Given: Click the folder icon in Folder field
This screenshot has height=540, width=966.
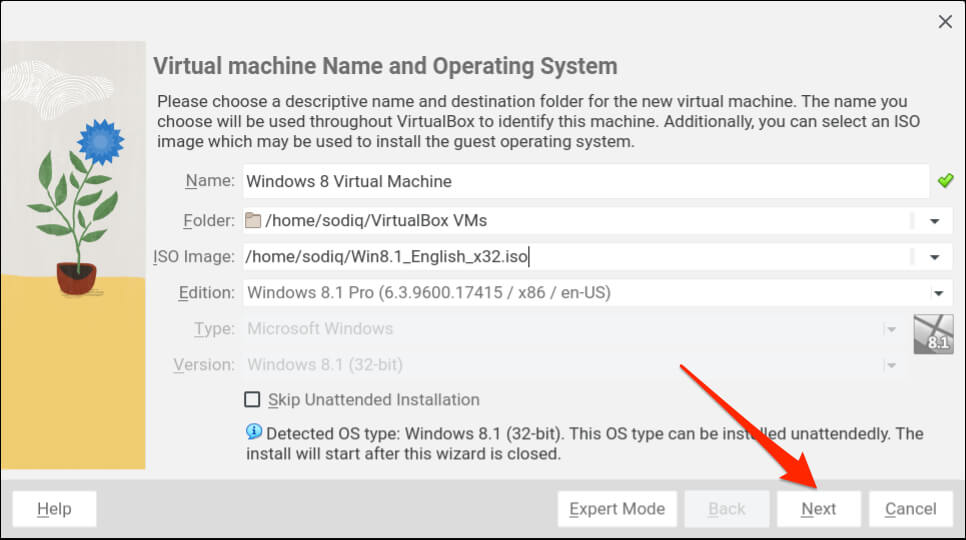Looking at the screenshot, I should coord(253,220).
